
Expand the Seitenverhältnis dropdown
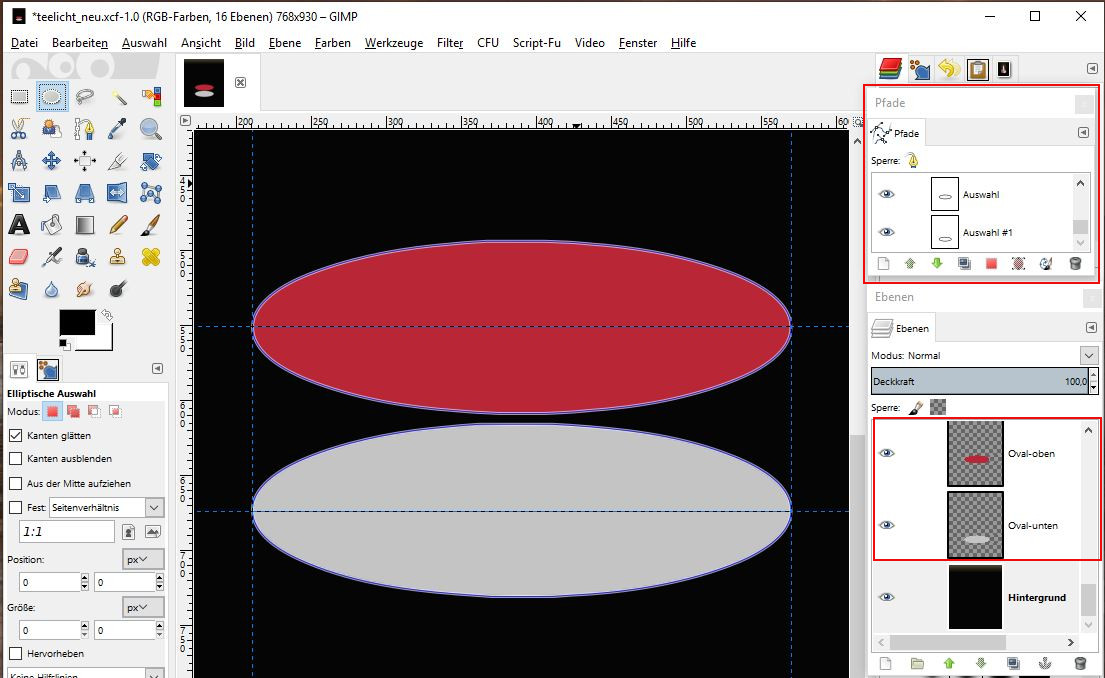pos(154,508)
